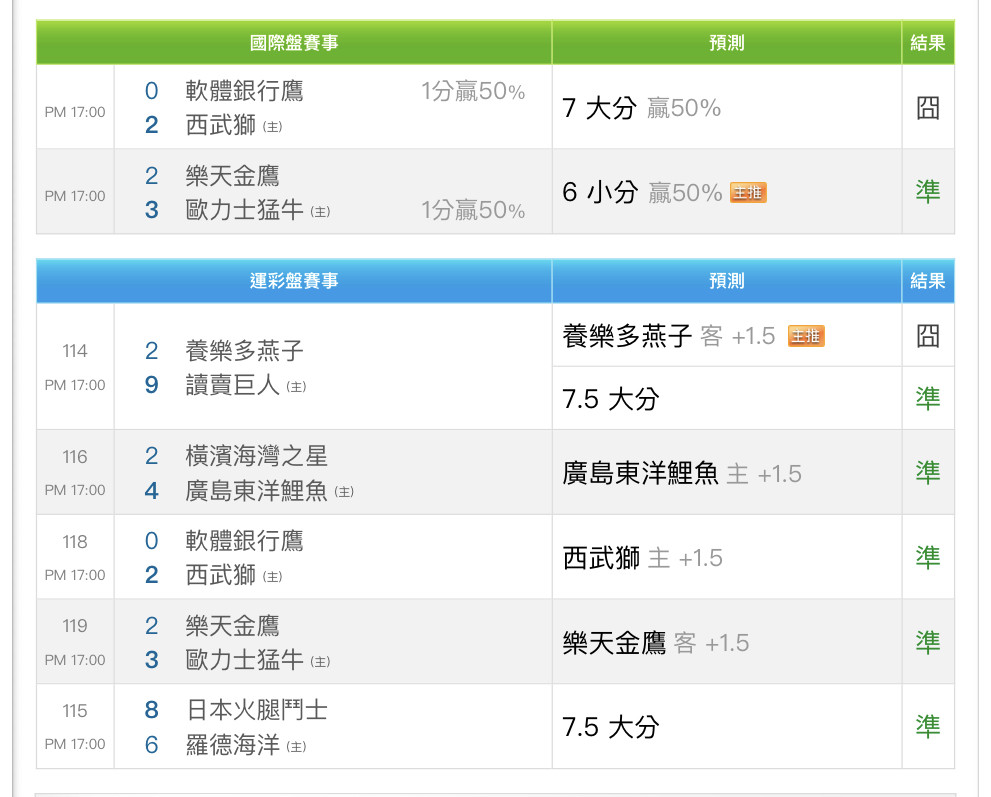Viewport: 991px width, 797px height.
Task: Click game number 116
Action: click(x=75, y=457)
